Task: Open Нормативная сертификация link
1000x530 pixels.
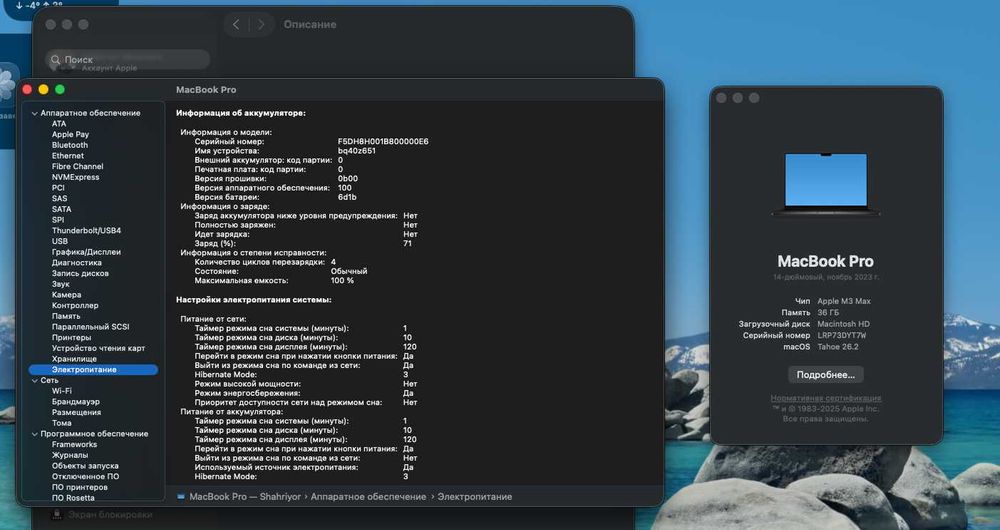Action: click(x=826, y=398)
